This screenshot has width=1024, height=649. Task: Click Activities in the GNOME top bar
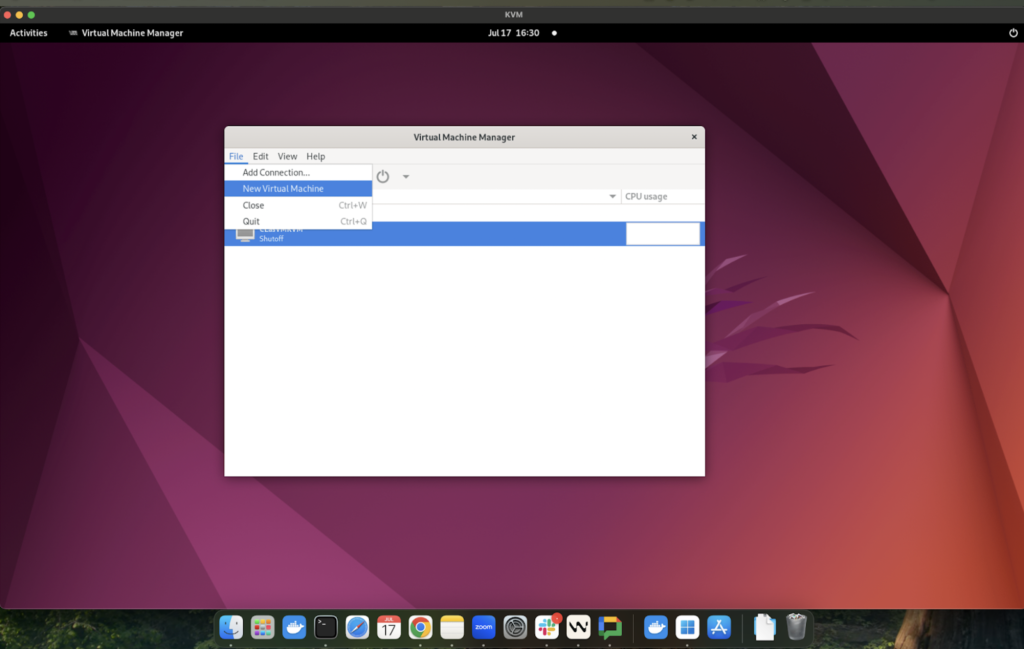pos(29,33)
